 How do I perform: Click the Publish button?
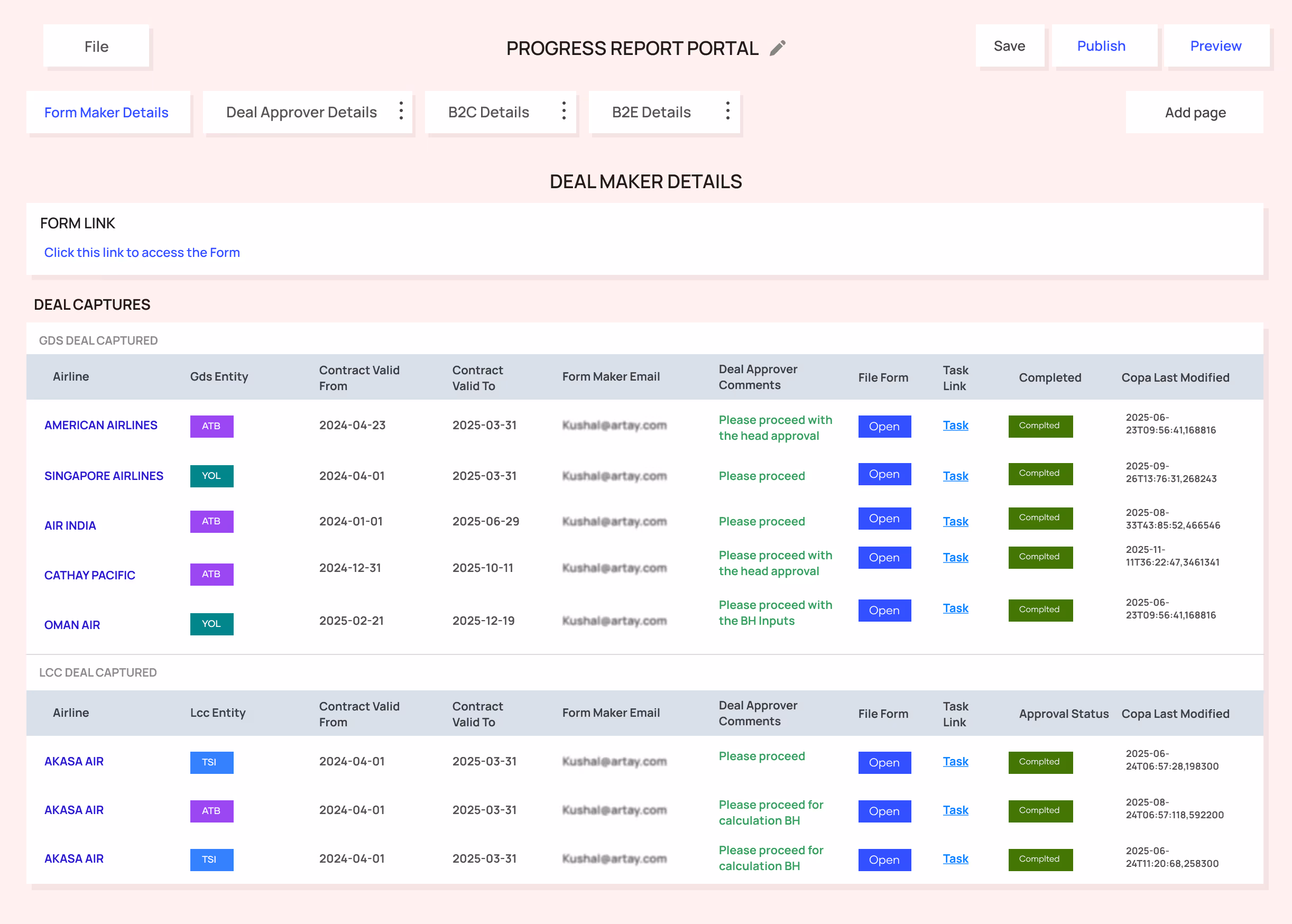click(1101, 46)
